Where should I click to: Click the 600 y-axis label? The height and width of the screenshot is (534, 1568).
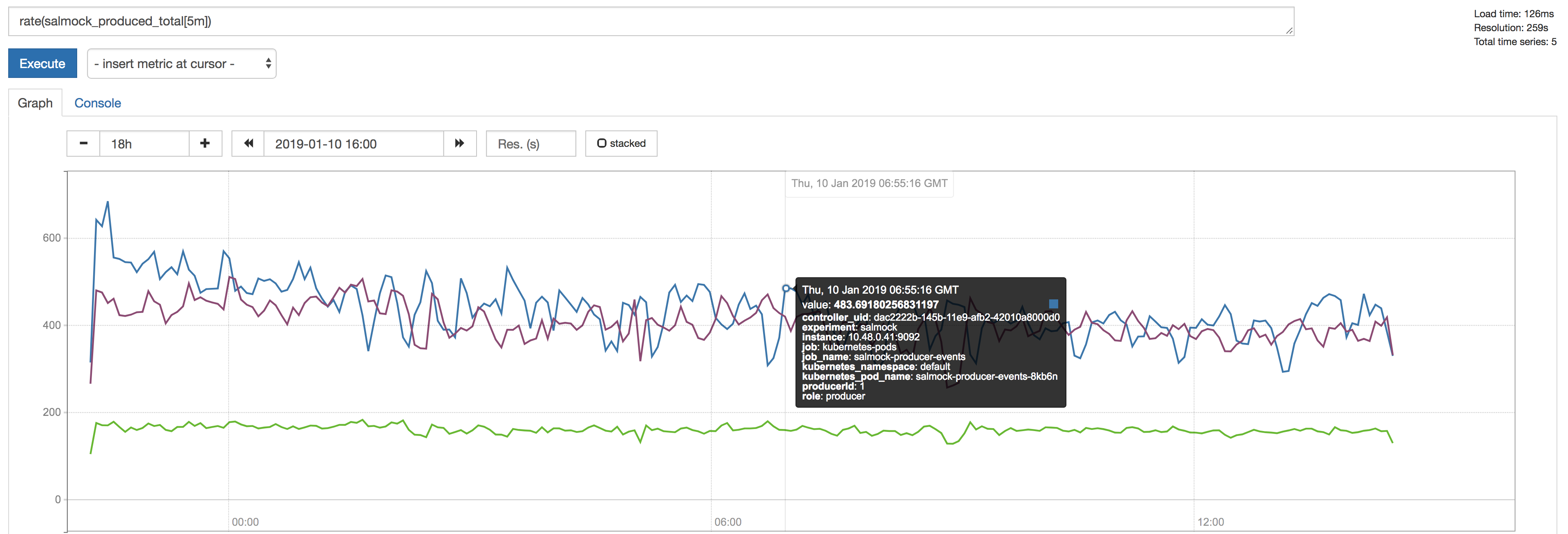[52, 238]
